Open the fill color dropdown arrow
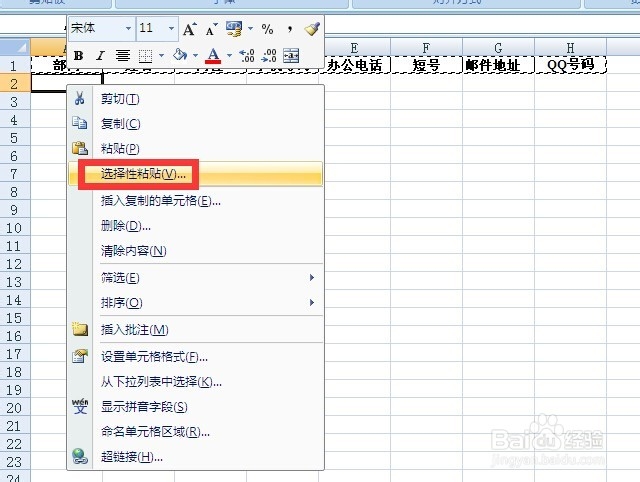The image size is (640, 482). click(x=195, y=55)
